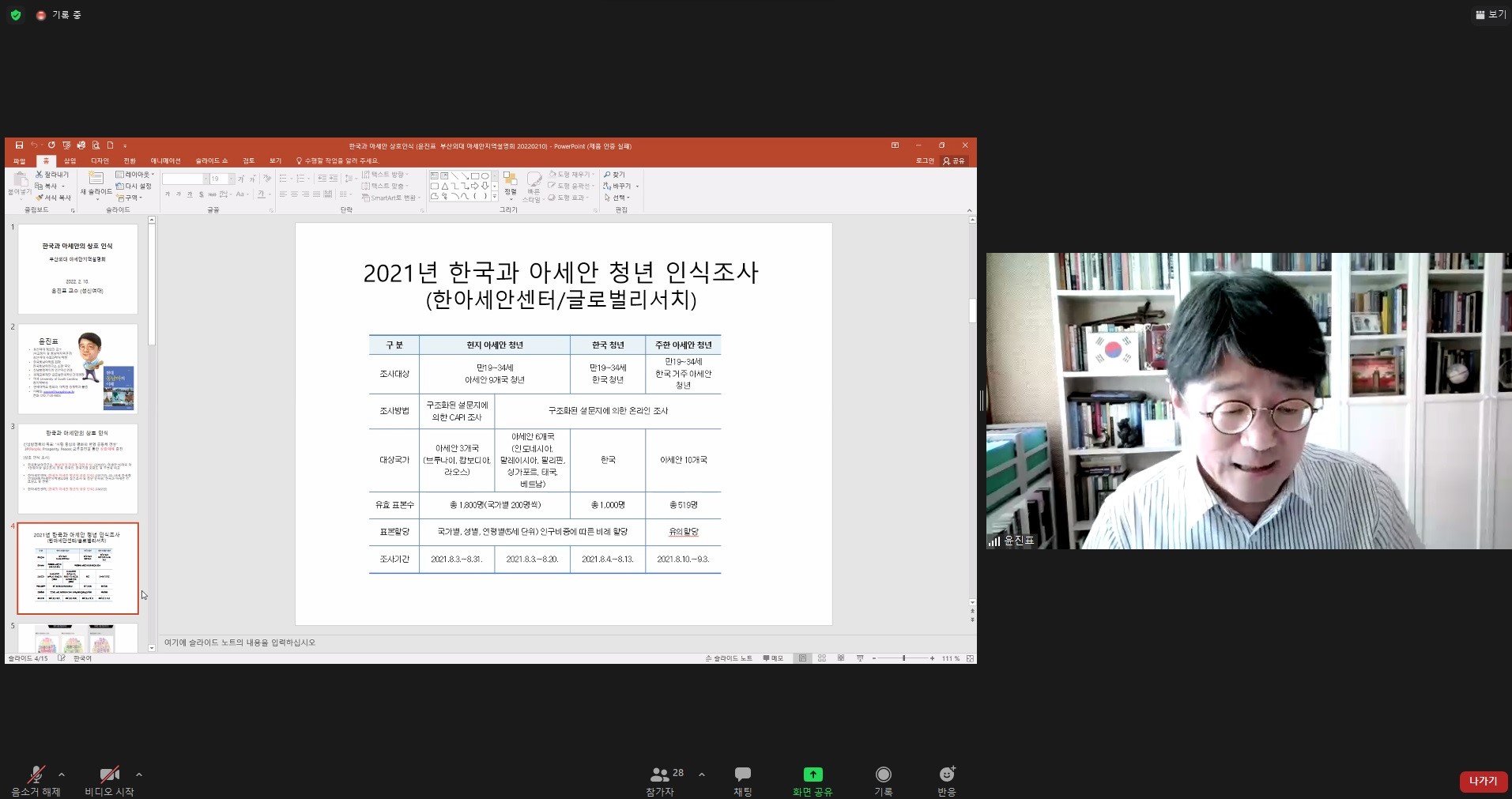Open the 슬라이드 쇼 ribbon tab
1512x799 pixels.
coord(211,161)
